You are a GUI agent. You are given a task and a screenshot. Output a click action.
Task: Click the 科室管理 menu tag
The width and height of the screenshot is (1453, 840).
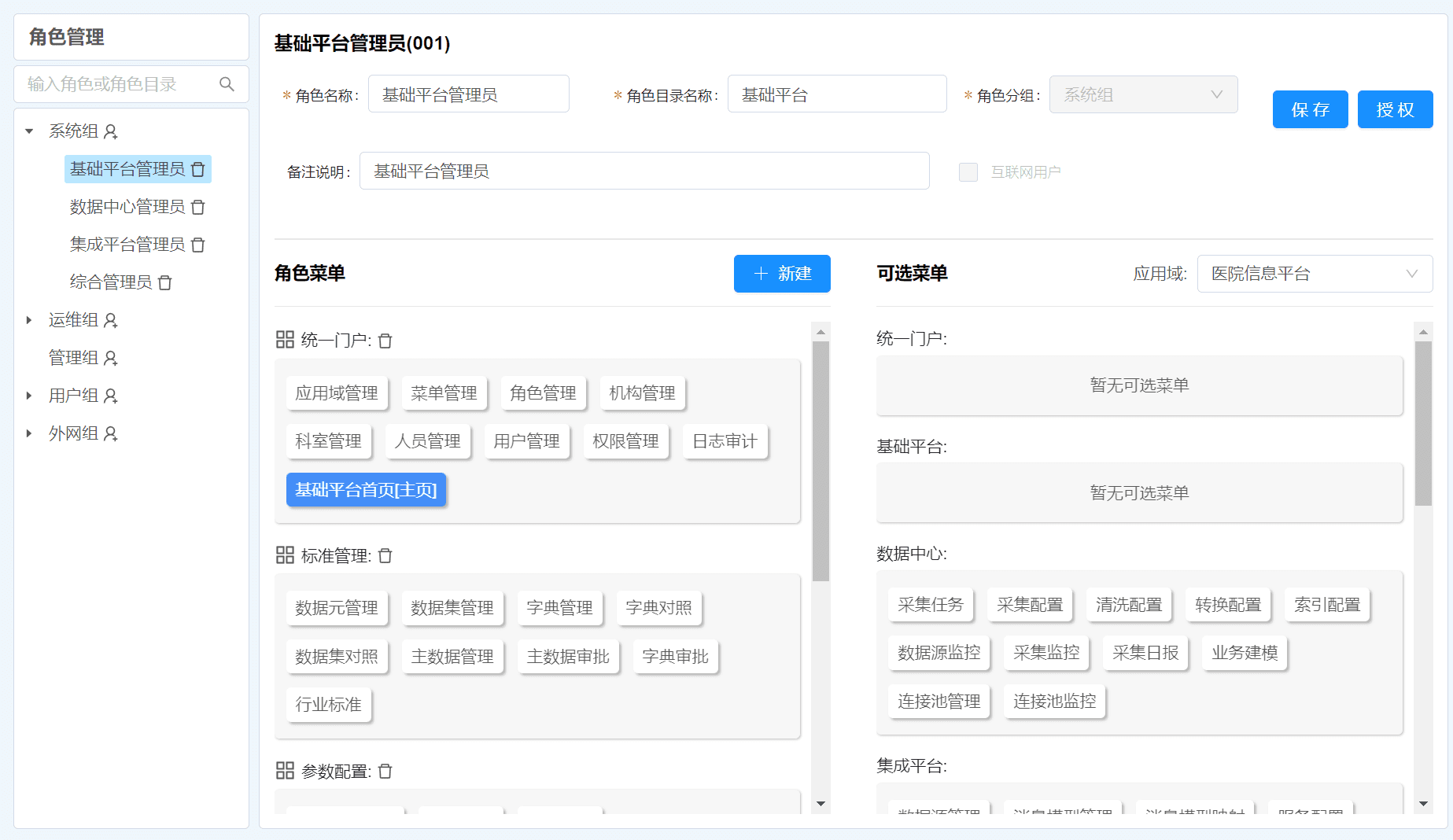point(328,441)
